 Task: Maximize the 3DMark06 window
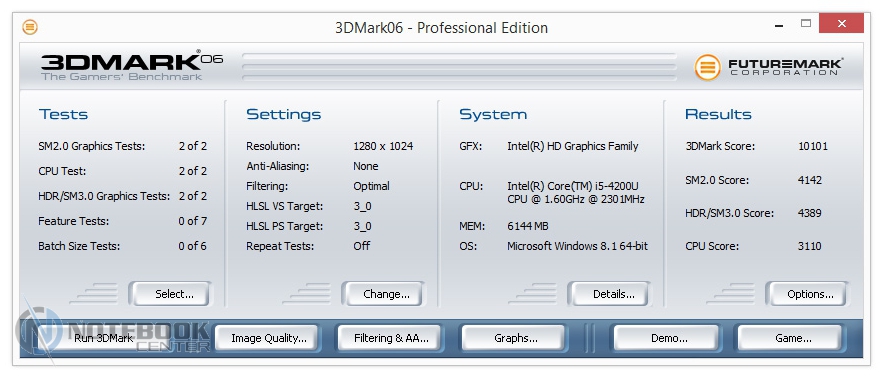[806, 24]
